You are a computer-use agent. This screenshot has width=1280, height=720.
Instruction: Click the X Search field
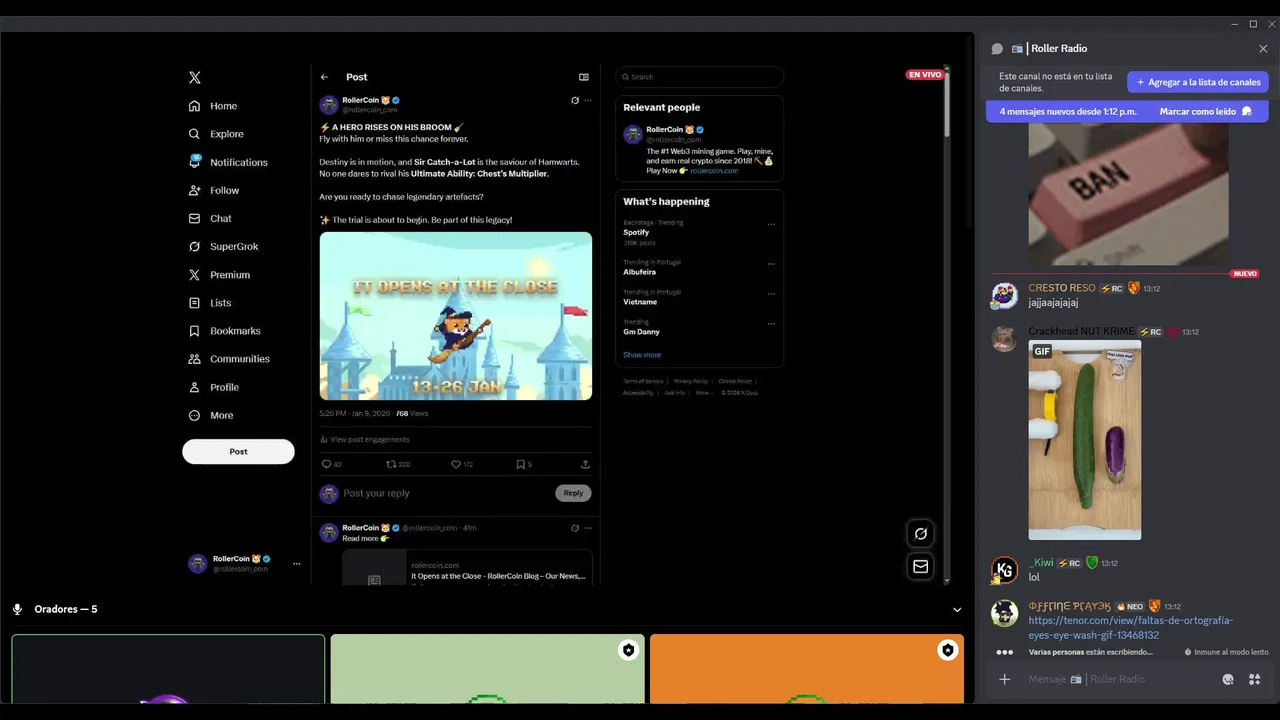pyautogui.click(x=699, y=77)
